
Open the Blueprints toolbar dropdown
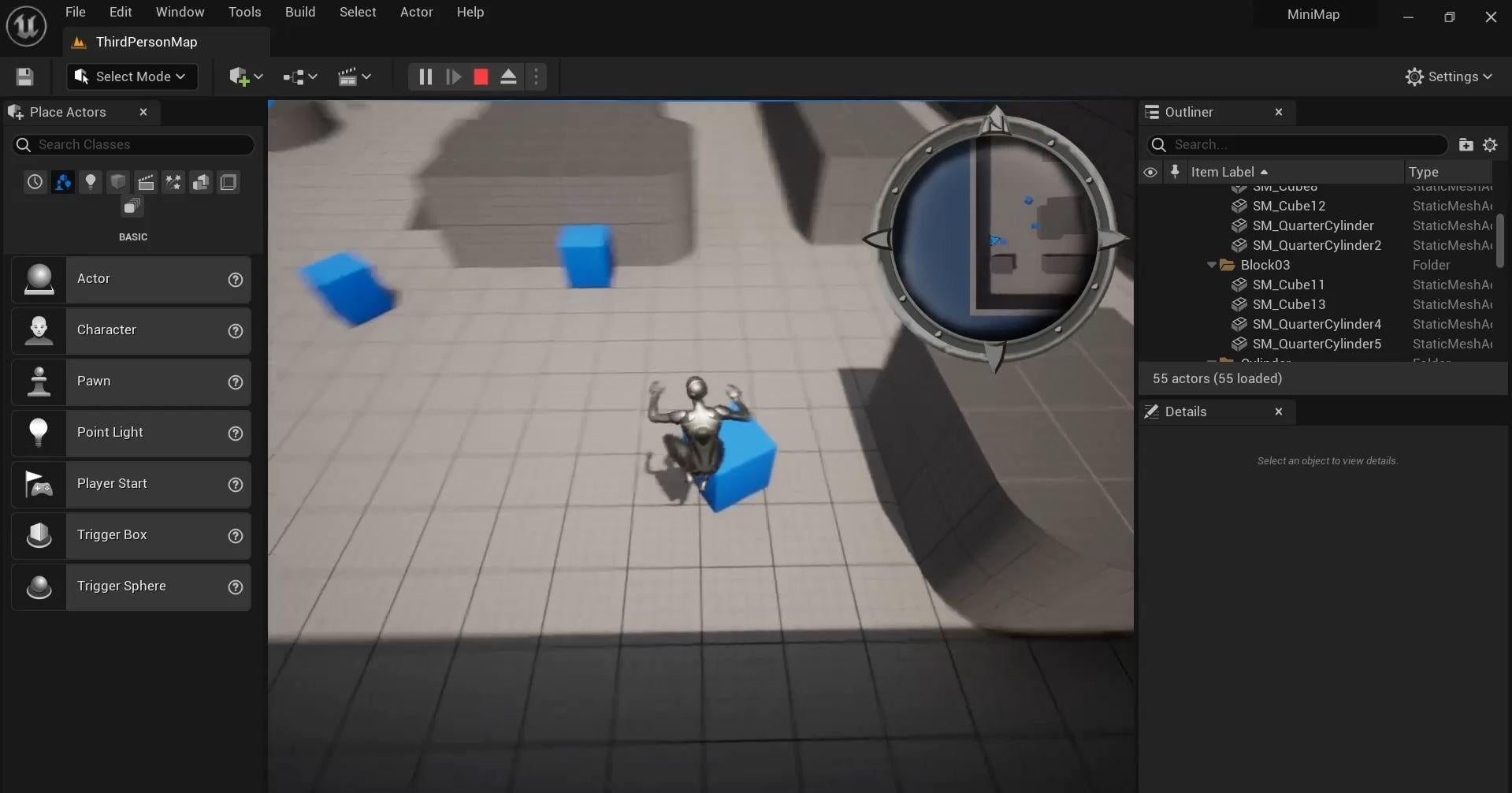coord(299,76)
